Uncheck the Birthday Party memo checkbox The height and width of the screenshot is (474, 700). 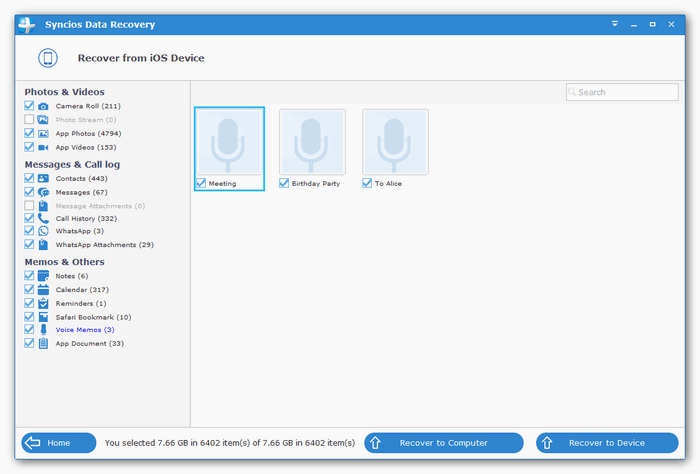tap(284, 183)
